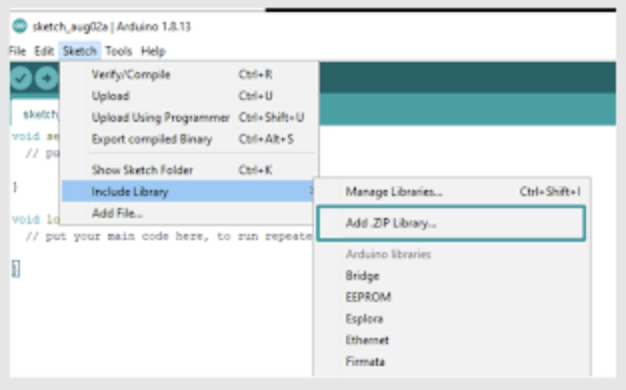Click the Arduino logo in title bar
This screenshot has height=390, width=626.
(x=20, y=26)
